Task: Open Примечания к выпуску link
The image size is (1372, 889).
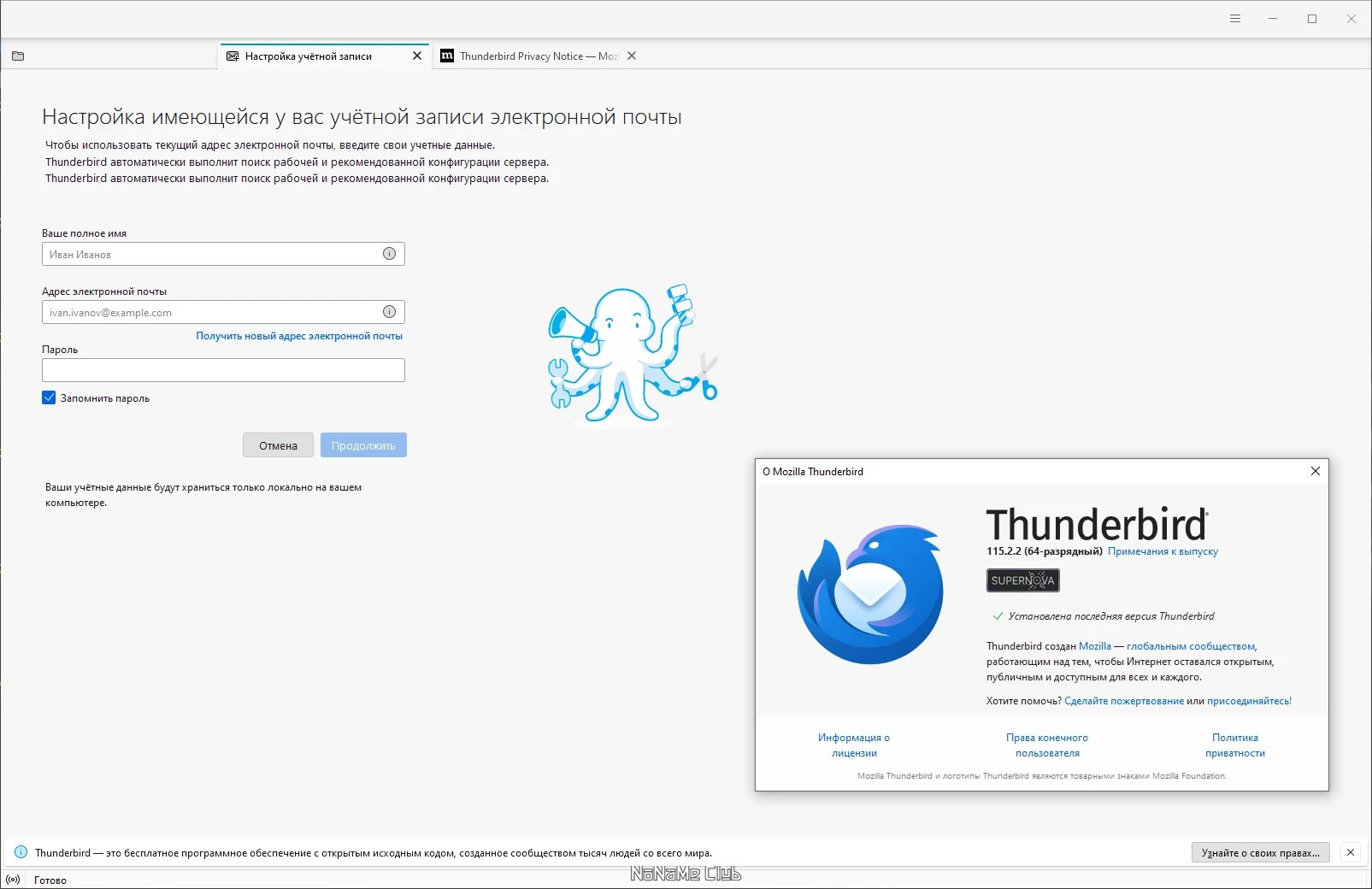Action: coord(1163,551)
